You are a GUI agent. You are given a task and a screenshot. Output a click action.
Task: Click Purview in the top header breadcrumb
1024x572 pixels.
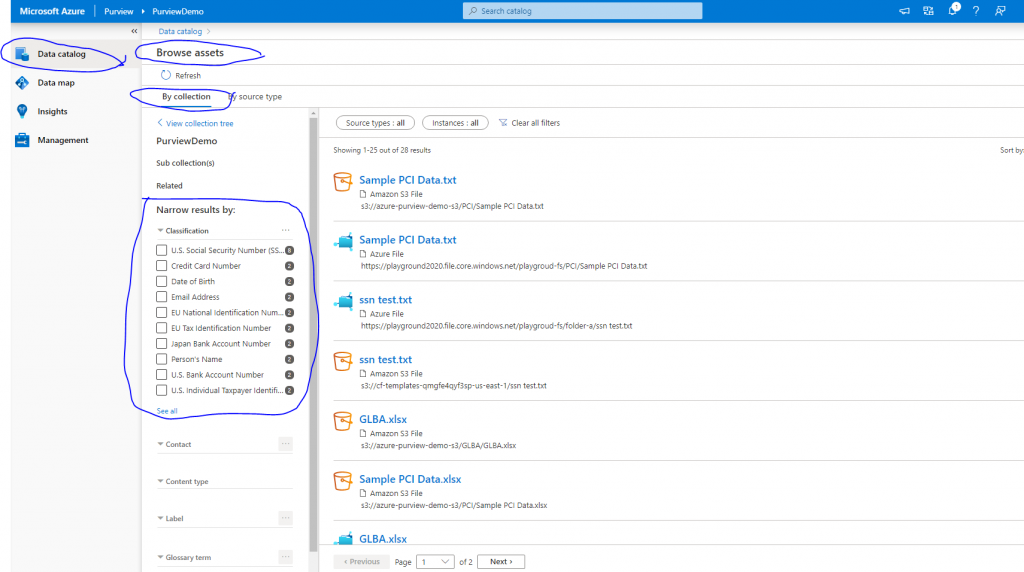tap(118, 11)
